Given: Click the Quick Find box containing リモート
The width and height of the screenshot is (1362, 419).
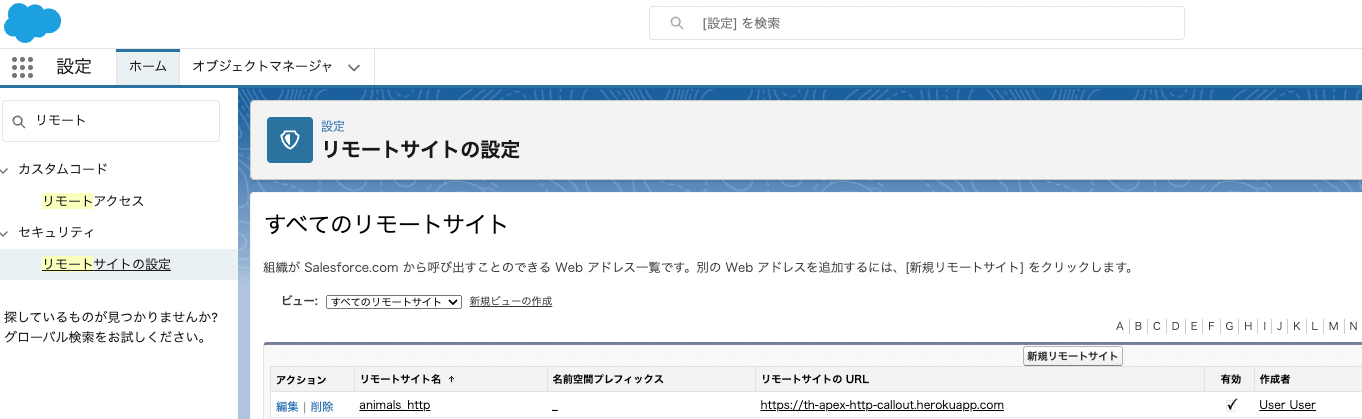Looking at the screenshot, I should tap(111, 121).
